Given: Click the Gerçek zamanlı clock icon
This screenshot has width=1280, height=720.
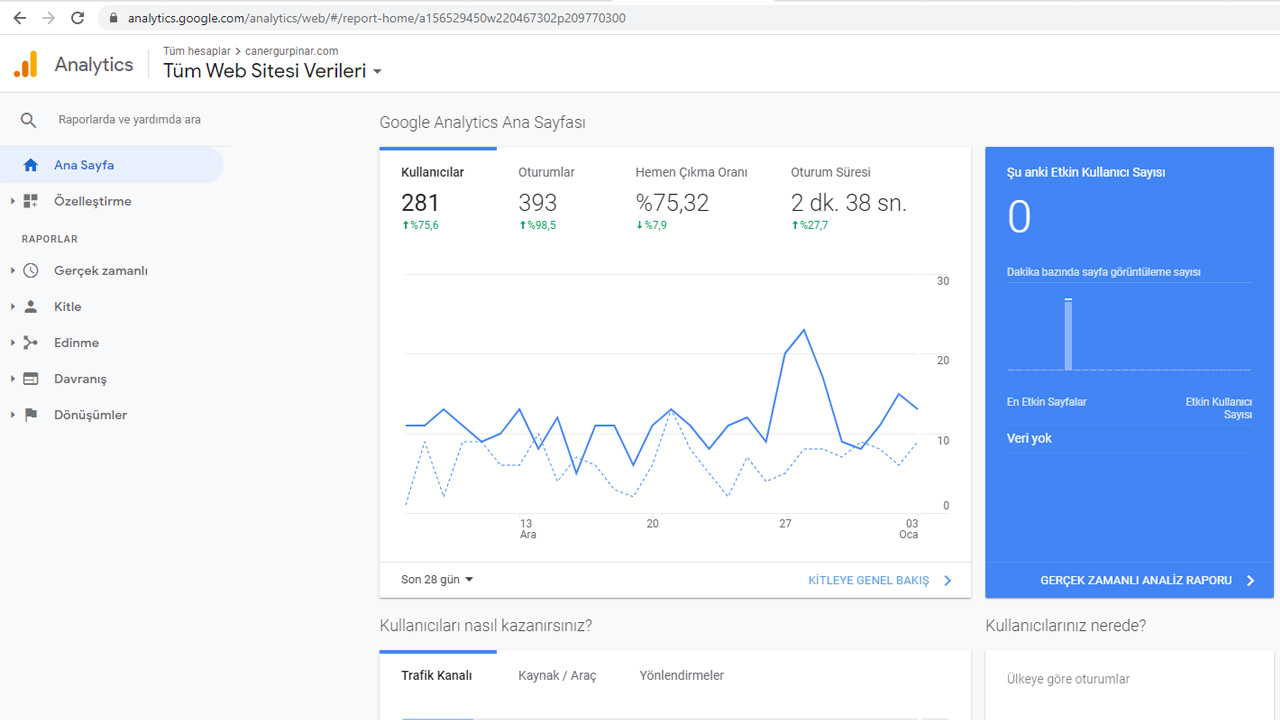Looking at the screenshot, I should point(31,271).
